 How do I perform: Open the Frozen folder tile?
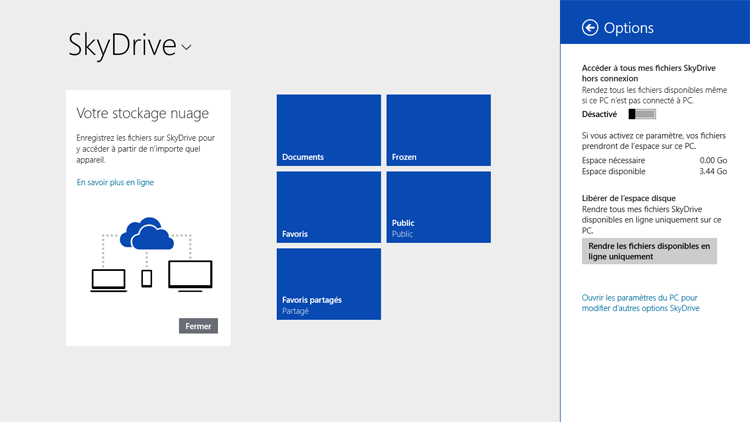[x=438, y=130]
